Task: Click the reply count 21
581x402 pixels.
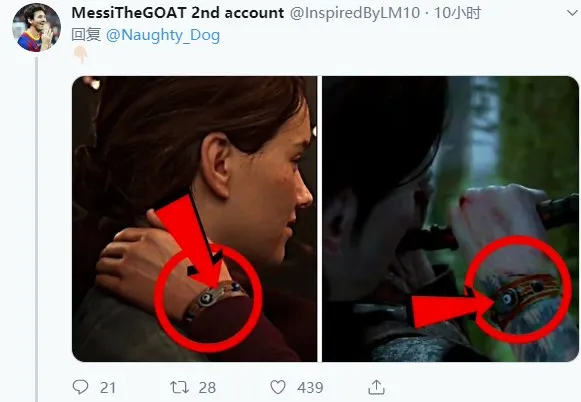Action: coord(108,388)
